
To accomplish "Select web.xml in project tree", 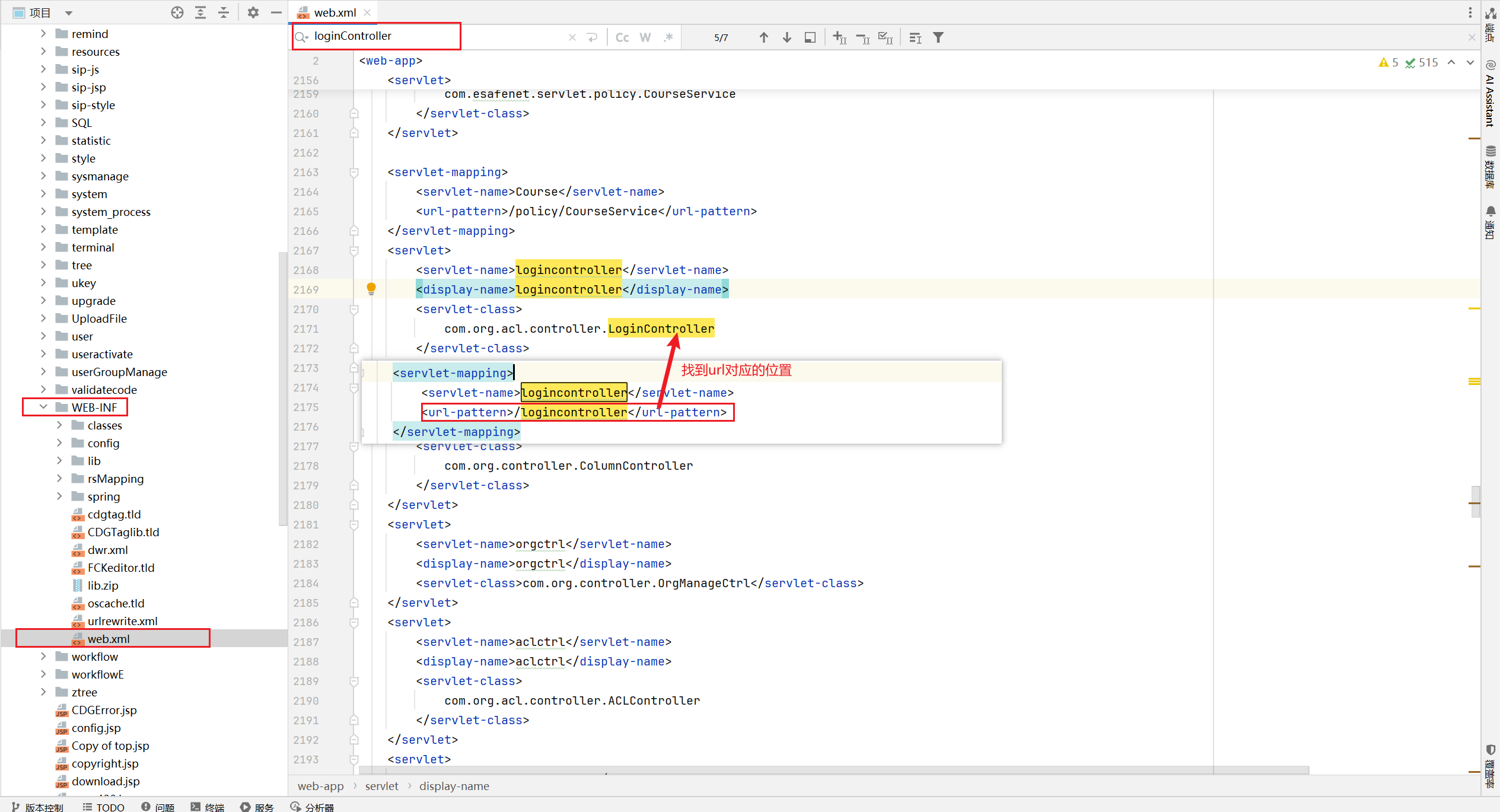I will (109, 639).
